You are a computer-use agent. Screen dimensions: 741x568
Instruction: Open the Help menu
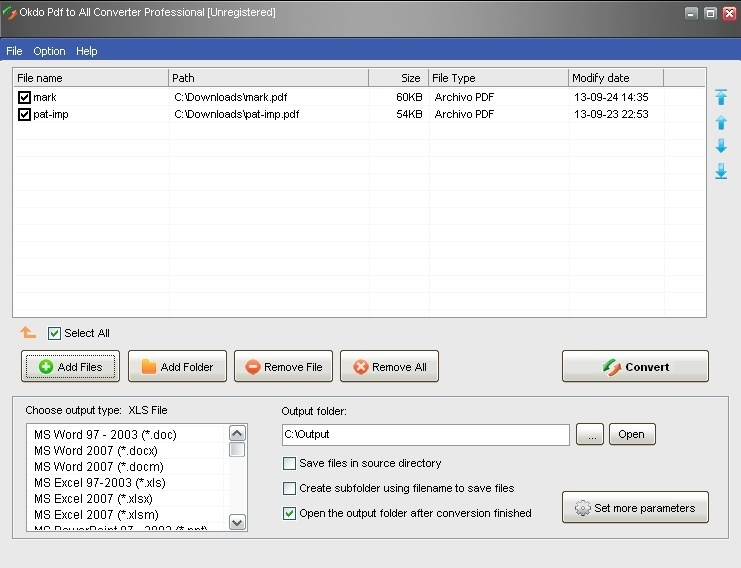pos(86,51)
